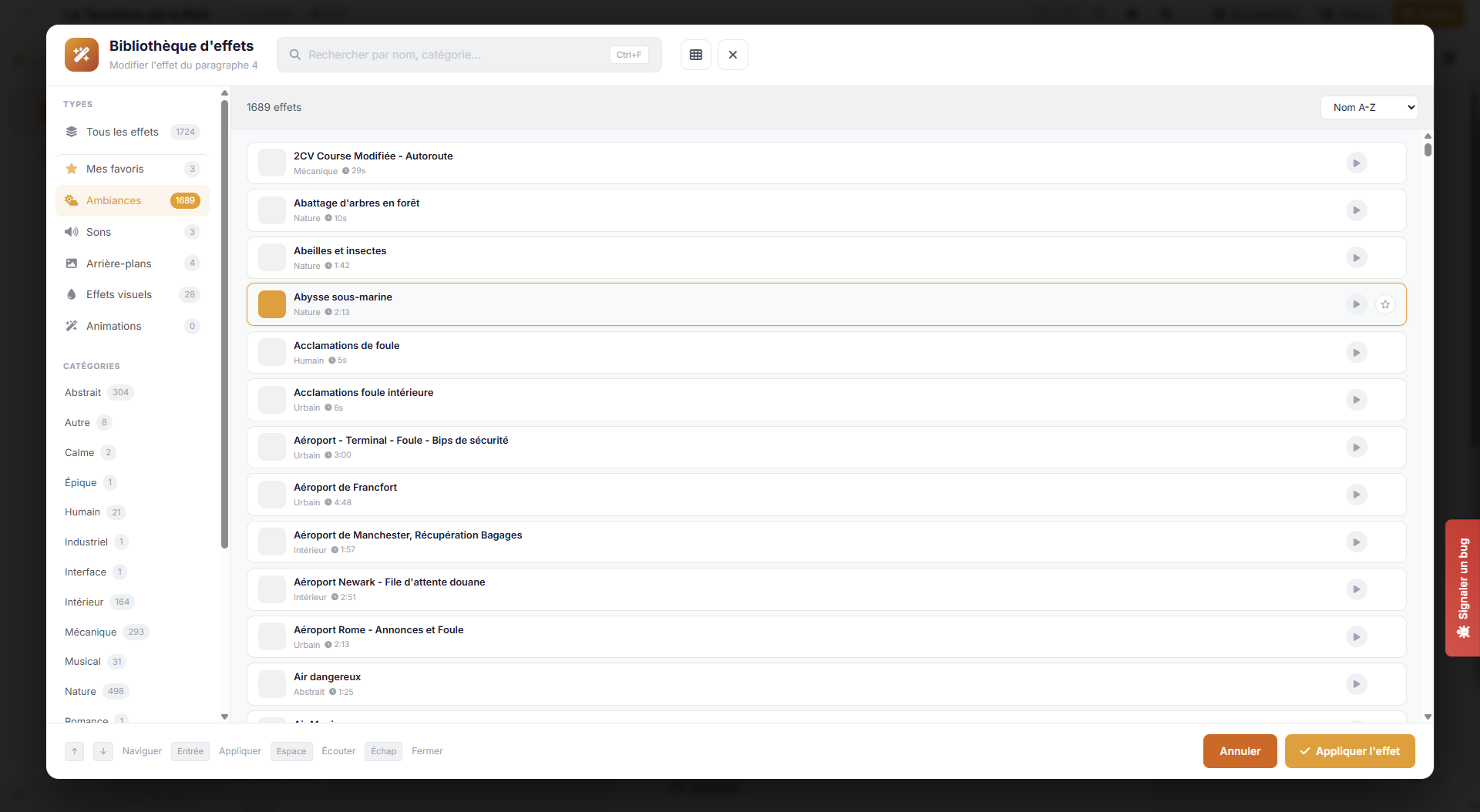Play preview of Abattage d'arbres en forêt
Screen dimensions: 1480x812
1356,210
